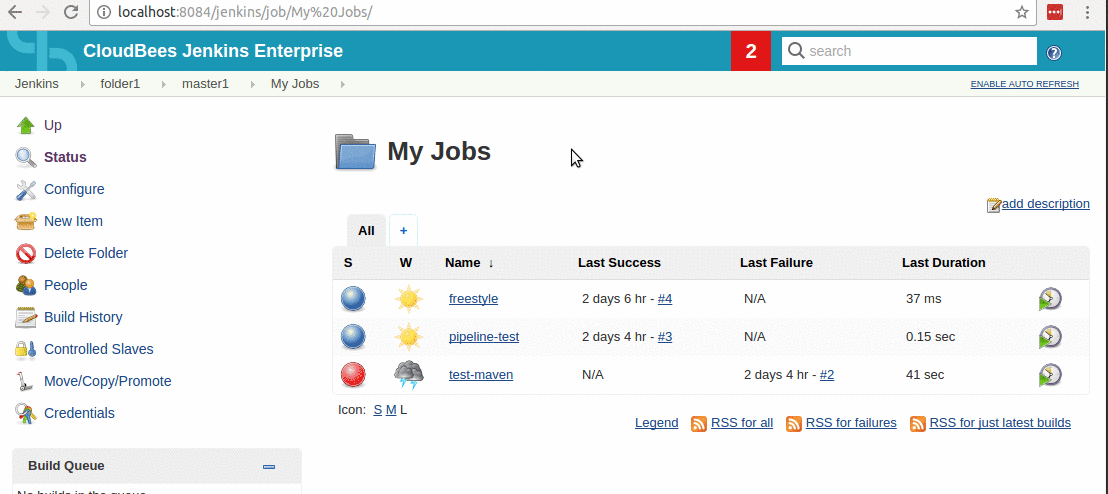This screenshot has height=494, width=1108.
Task: Go back using browser back arrow
Action: point(14,12)
